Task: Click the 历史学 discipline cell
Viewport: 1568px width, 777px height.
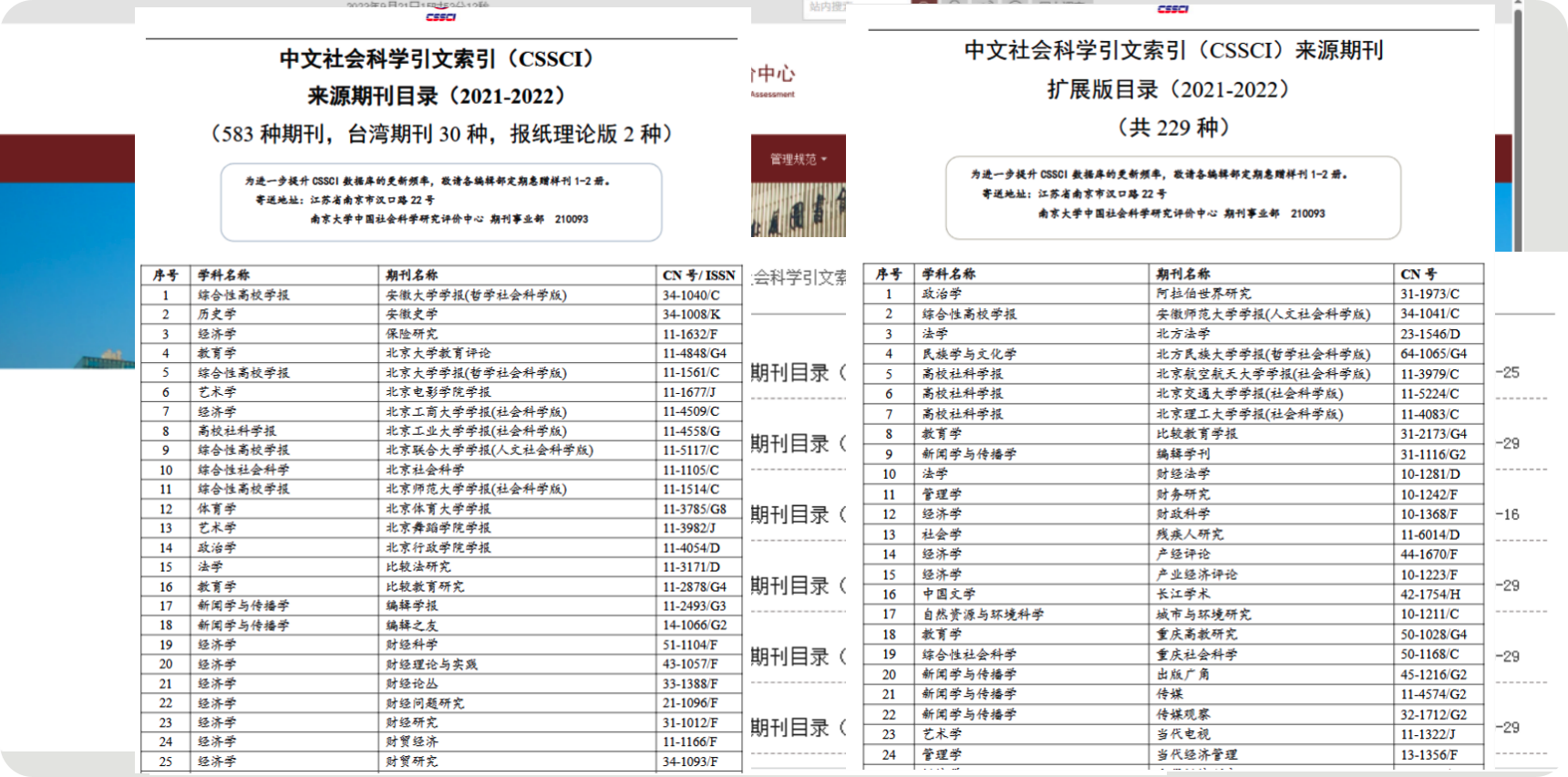Action: pyautogui.click(x=217, y=315)
